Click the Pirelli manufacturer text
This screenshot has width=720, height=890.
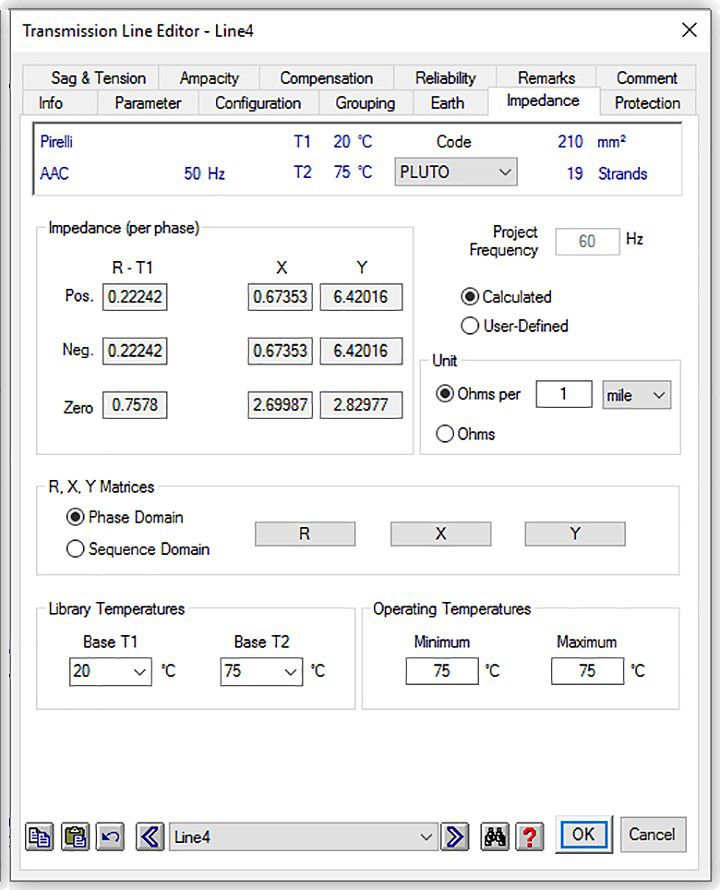pos(56,141)
